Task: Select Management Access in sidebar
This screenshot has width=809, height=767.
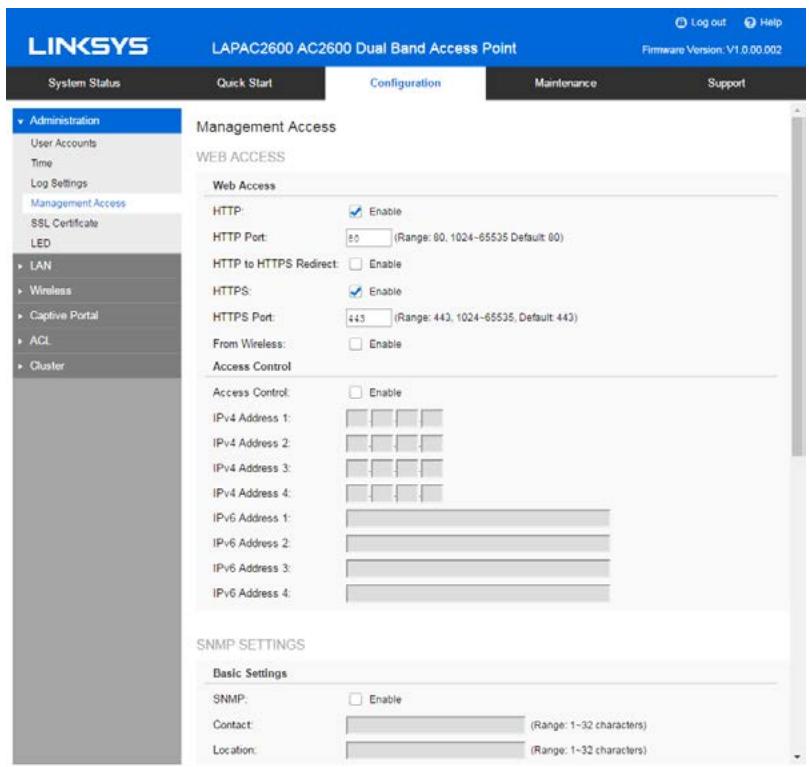Action: (x=78, y=203)
